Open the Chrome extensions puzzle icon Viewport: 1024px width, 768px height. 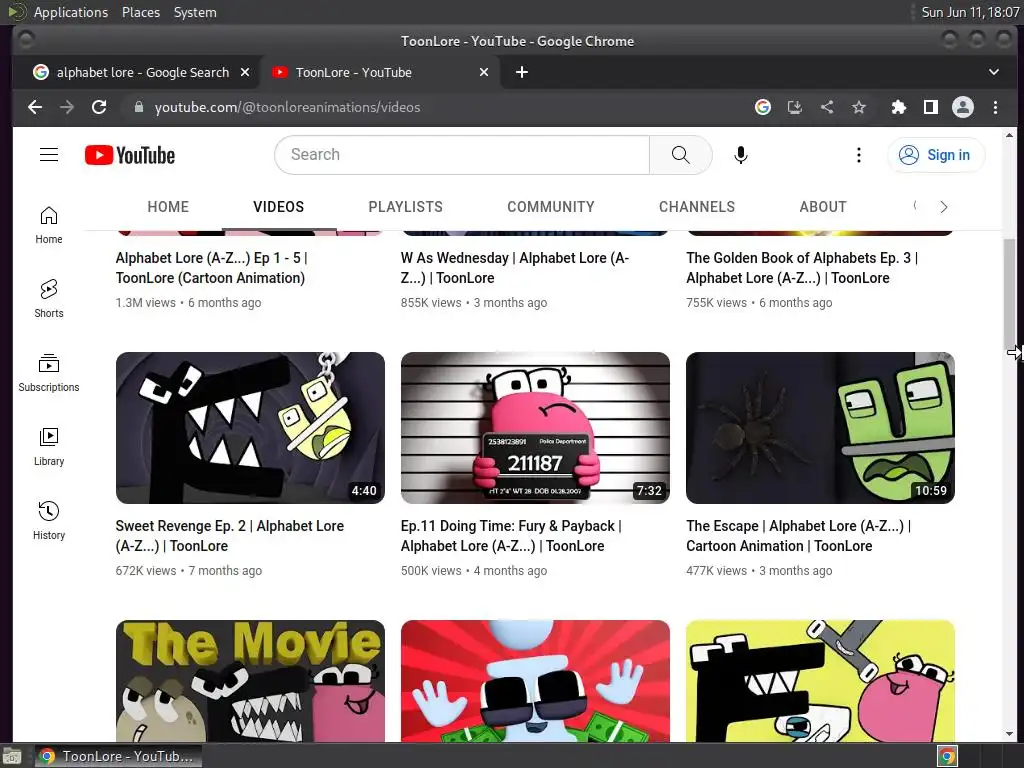point(899,107)
